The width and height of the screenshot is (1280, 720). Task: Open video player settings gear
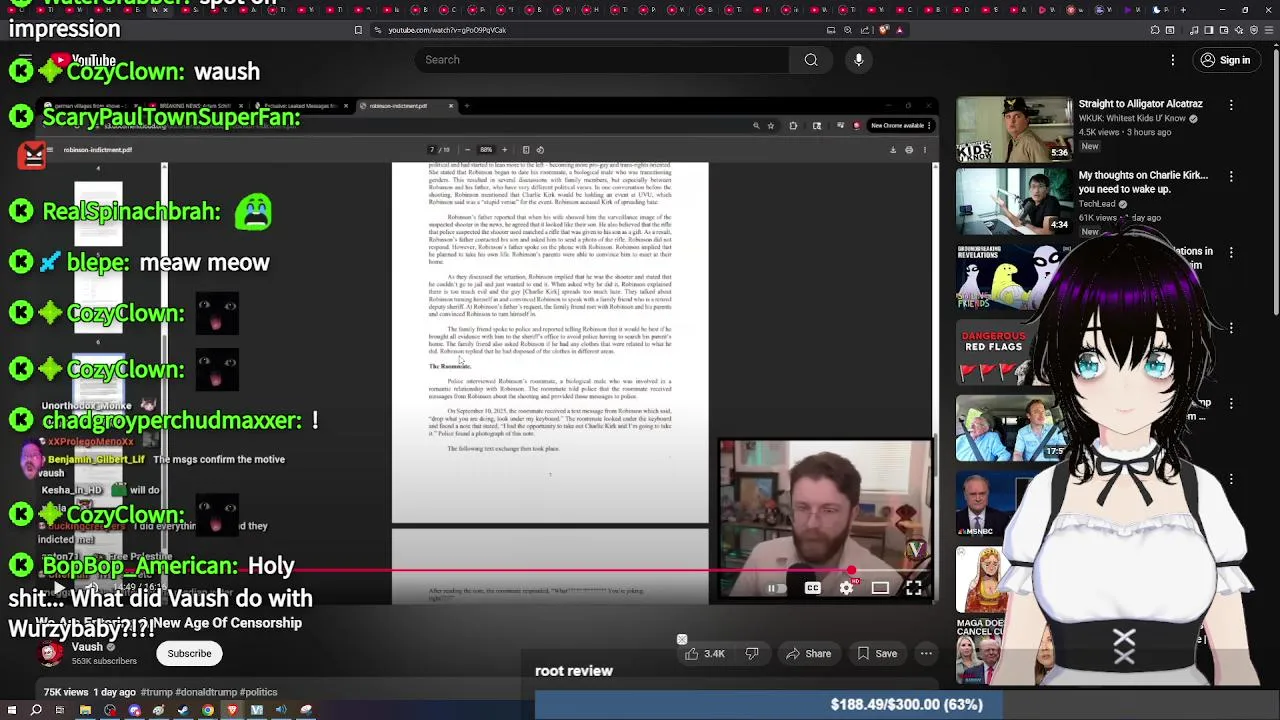click(x=846, y=588)
